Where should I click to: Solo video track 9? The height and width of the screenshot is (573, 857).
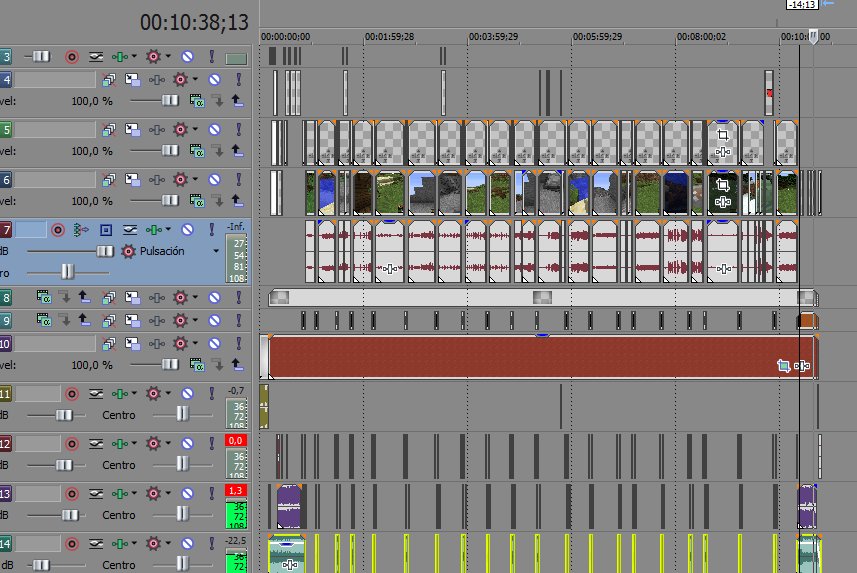click(238, 320)
